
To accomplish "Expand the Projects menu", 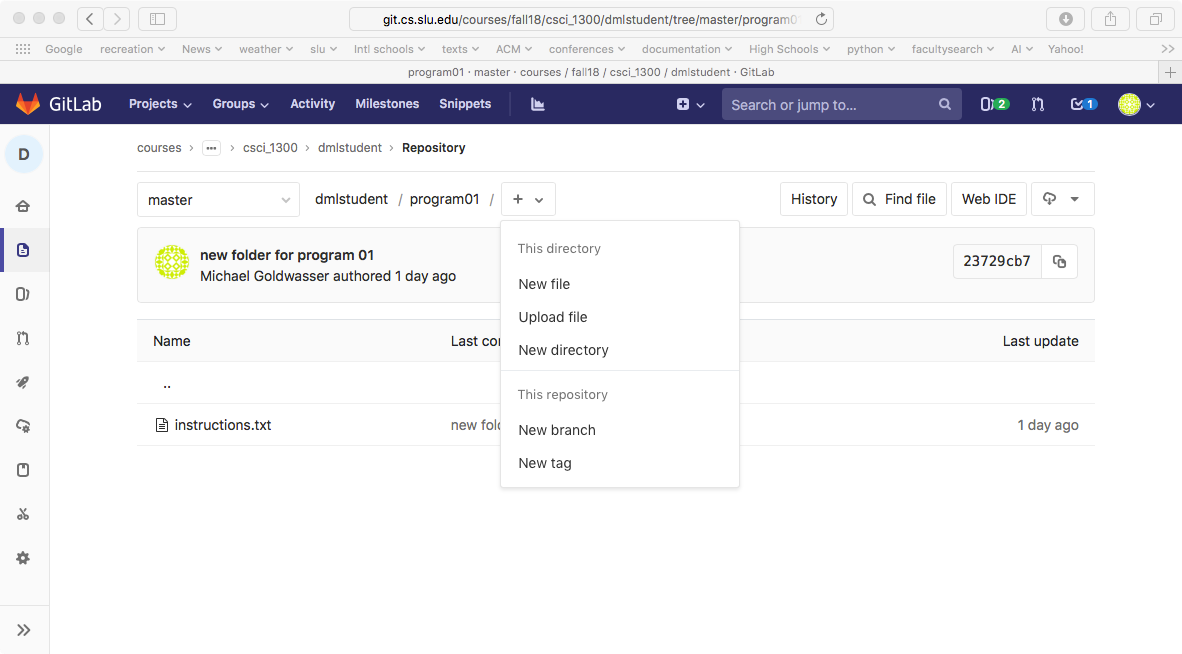I will pyautogui.click(x=160, y=104).
